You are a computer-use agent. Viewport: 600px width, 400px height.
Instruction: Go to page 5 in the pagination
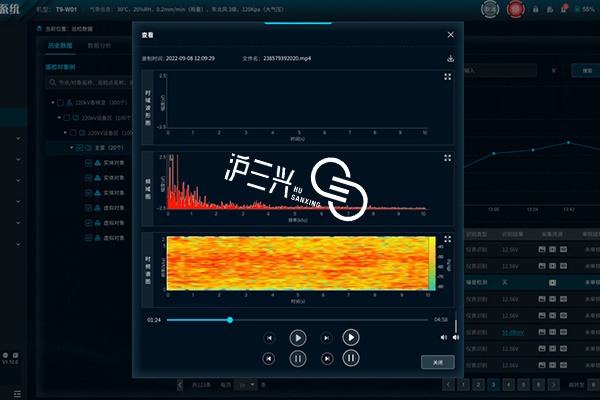523,385
